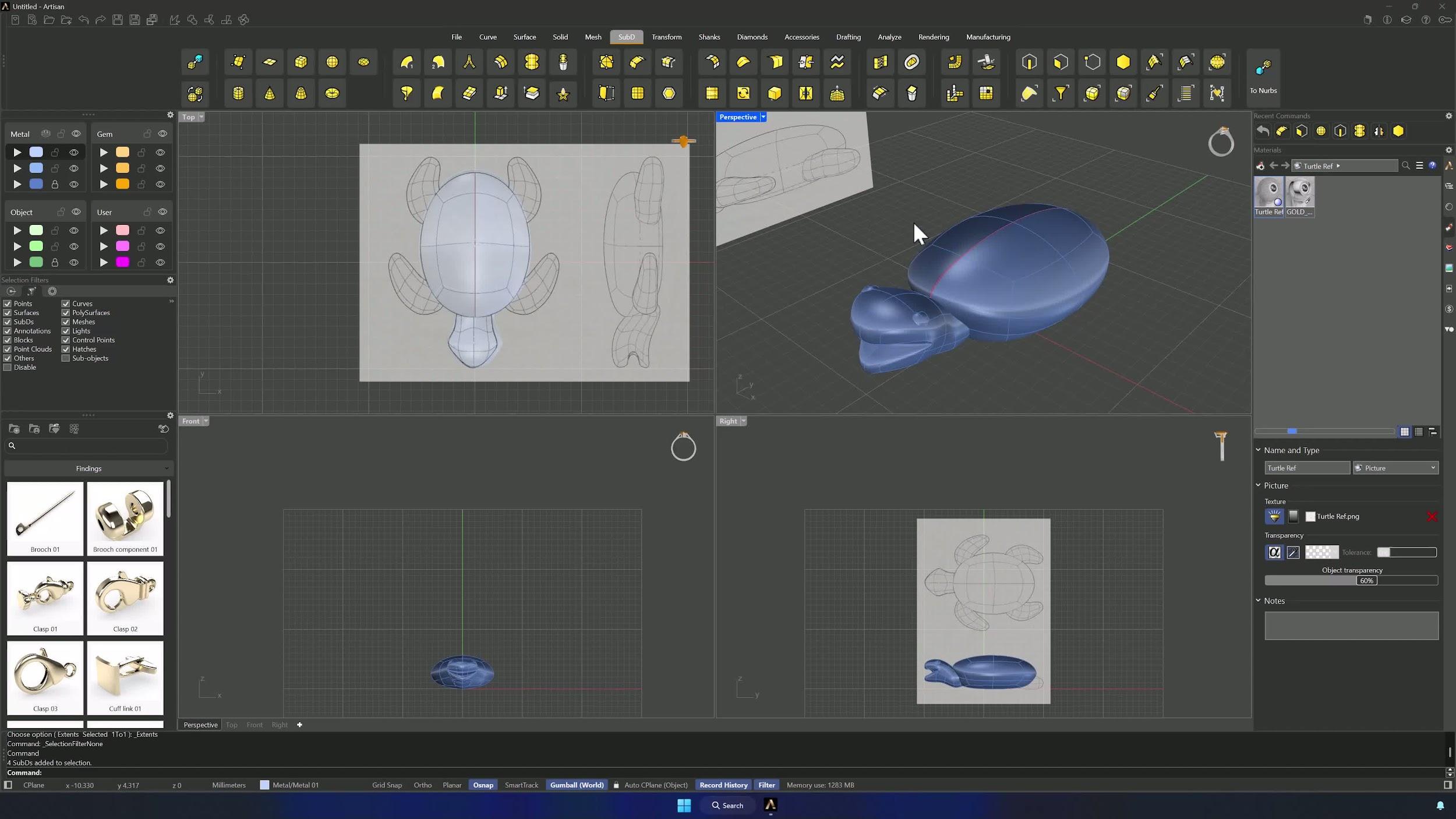Open the Findings category dropdown

89,469
